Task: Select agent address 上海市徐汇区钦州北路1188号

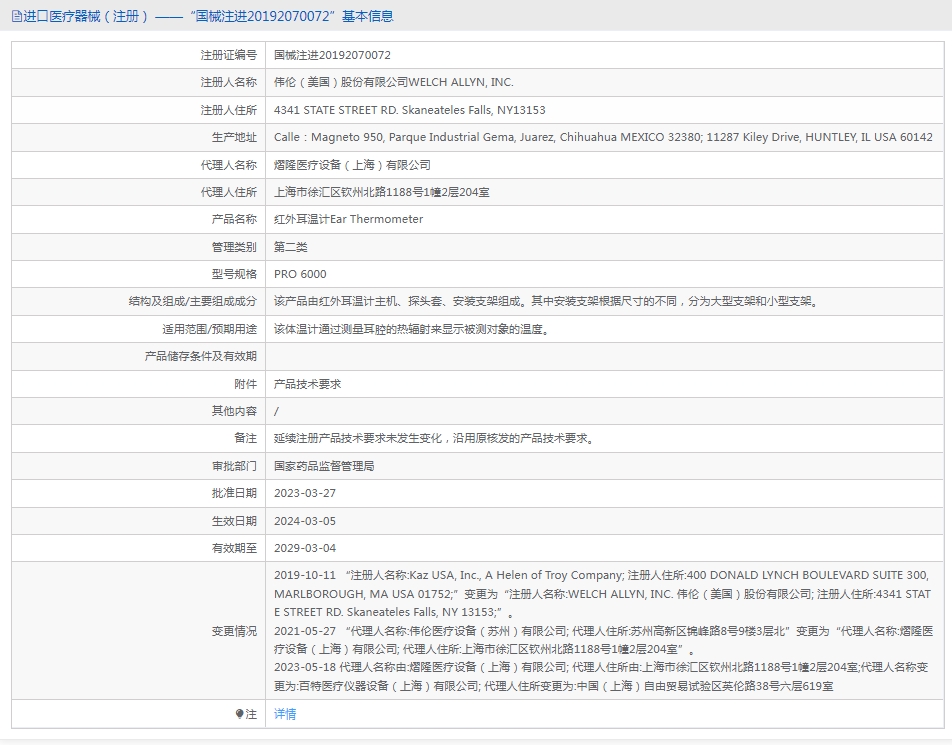Action: 381,192
